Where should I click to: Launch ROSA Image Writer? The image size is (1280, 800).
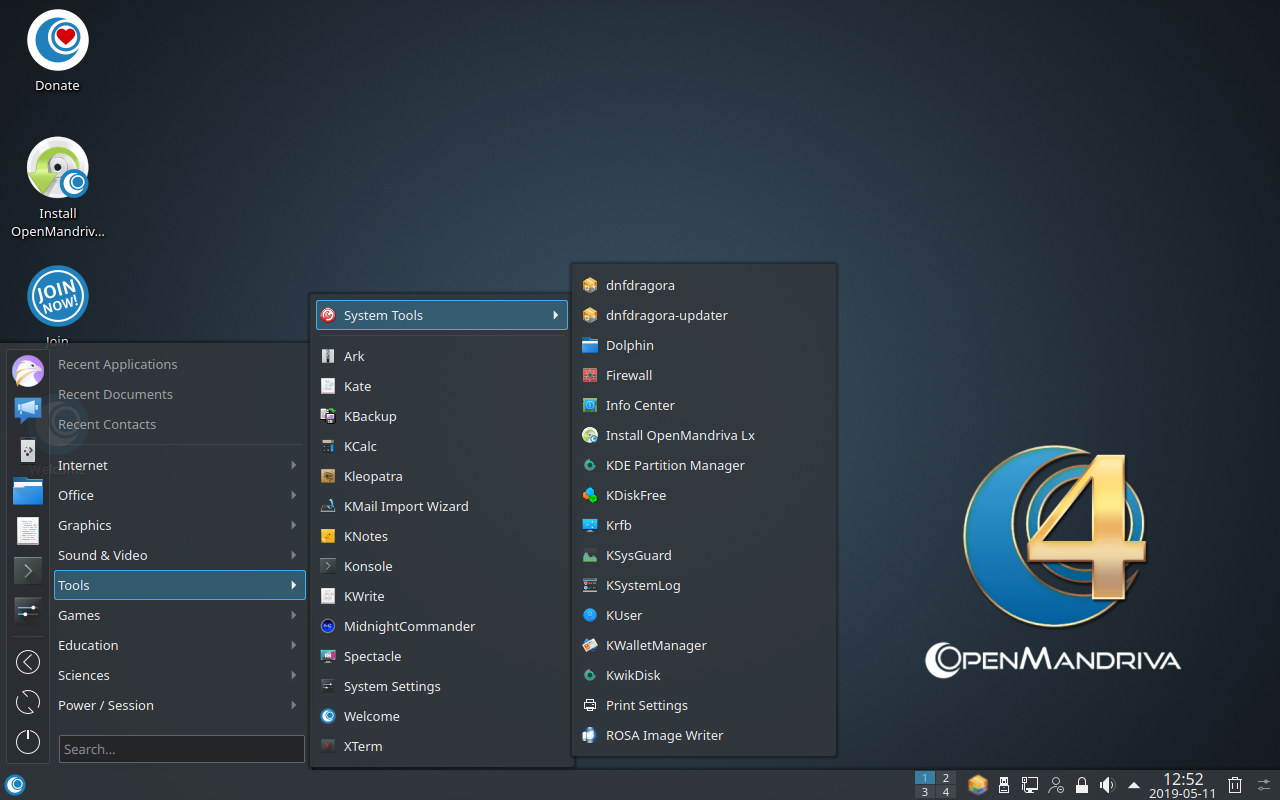703,735
